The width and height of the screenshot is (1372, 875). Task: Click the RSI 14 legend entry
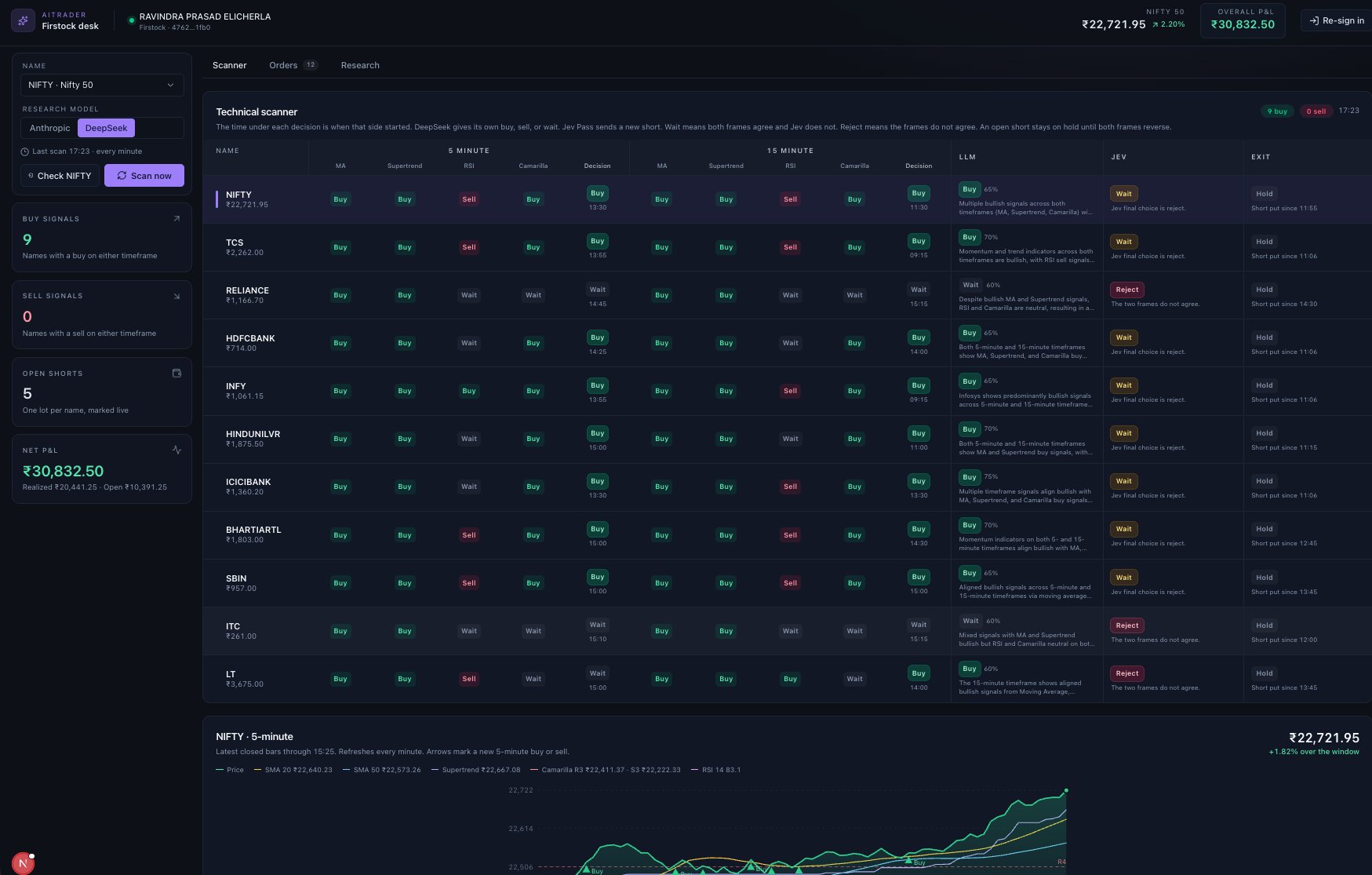point(716,770)
